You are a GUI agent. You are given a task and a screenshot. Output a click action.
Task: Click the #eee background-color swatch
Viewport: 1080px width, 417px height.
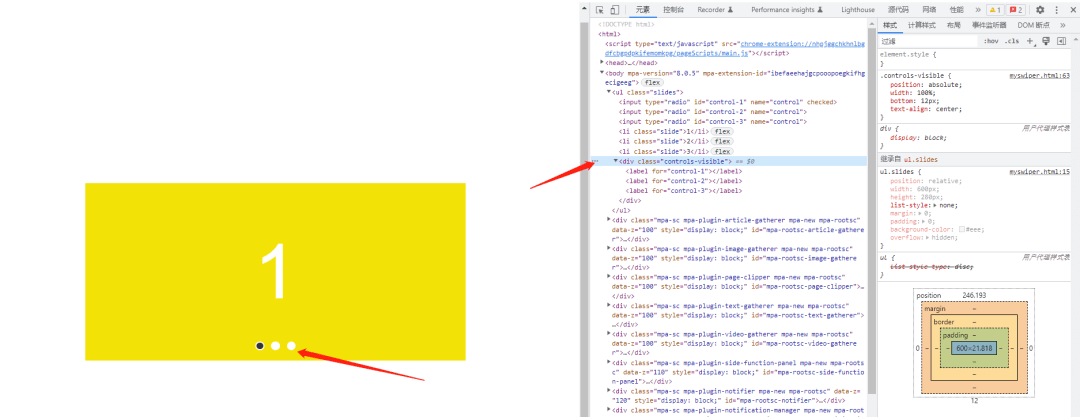click(962, 230)
